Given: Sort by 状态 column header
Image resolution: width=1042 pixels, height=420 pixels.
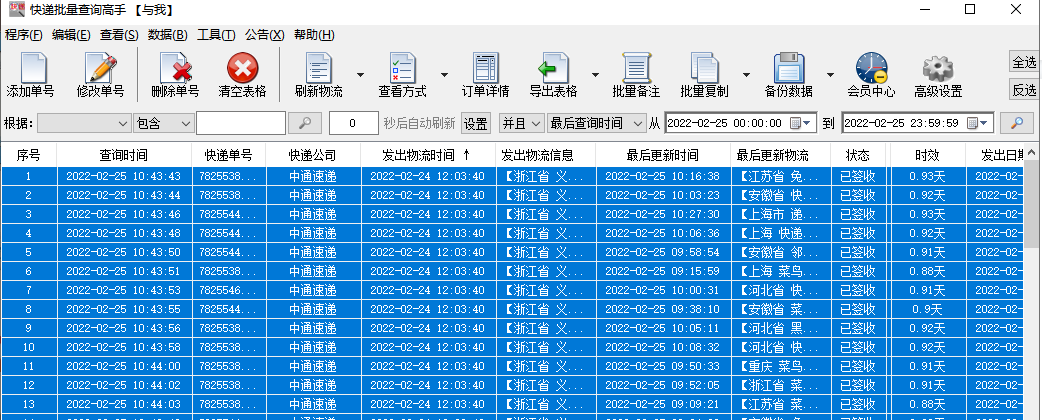Looking at the screenshot, I should click(857, 156).
